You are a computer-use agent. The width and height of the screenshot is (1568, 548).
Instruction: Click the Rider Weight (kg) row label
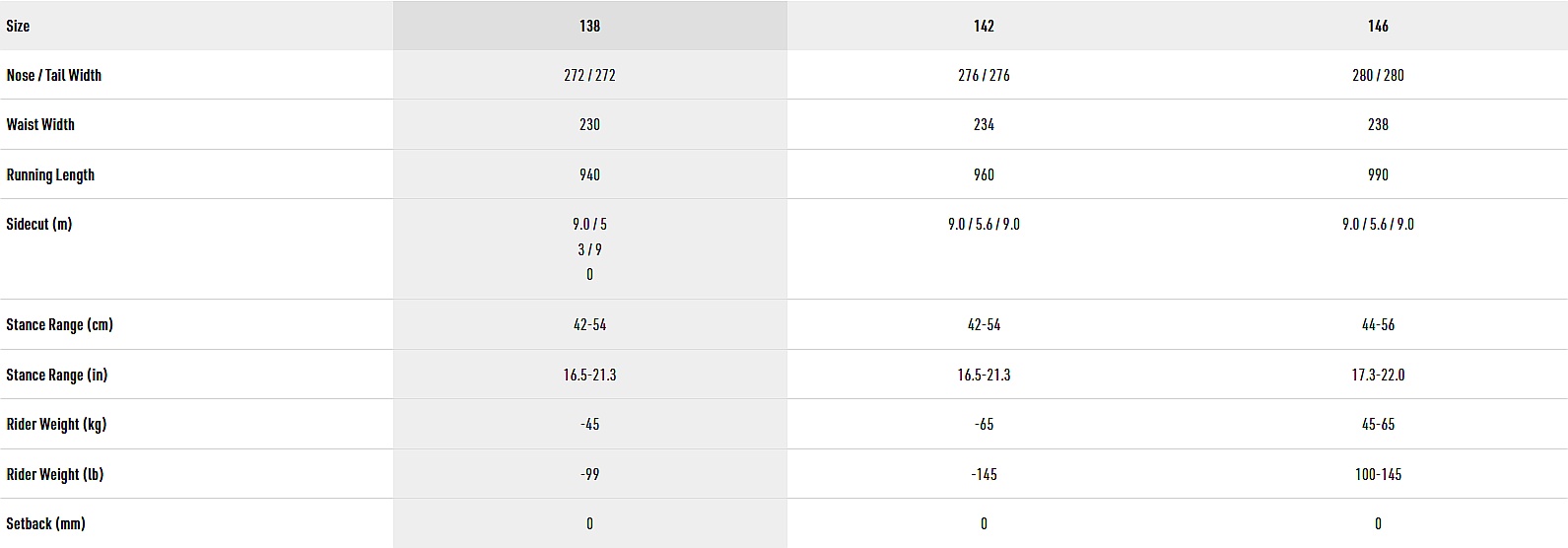[56, 424]
